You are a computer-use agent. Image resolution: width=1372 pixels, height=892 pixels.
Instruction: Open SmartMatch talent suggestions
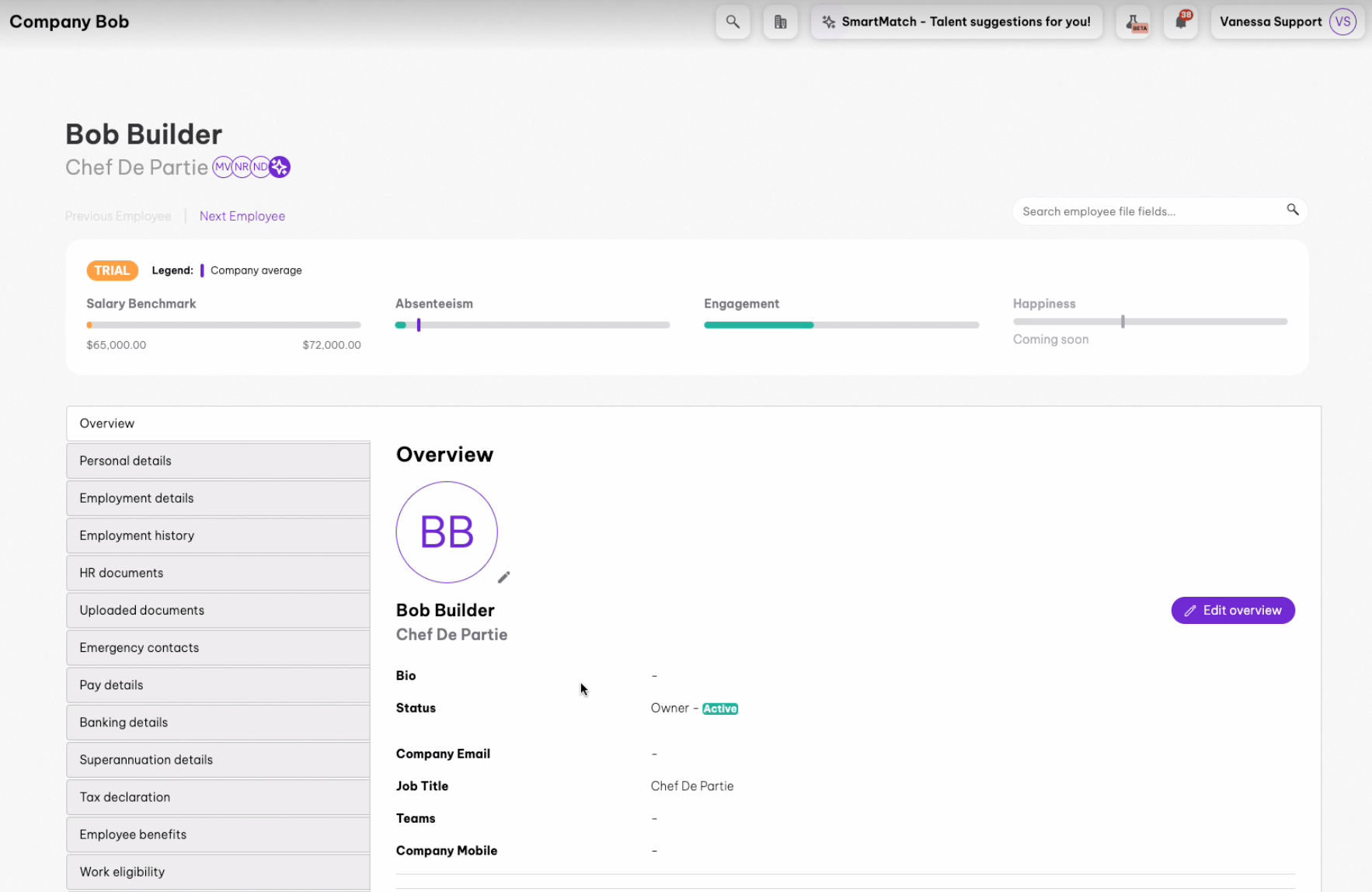coord(956,22)
